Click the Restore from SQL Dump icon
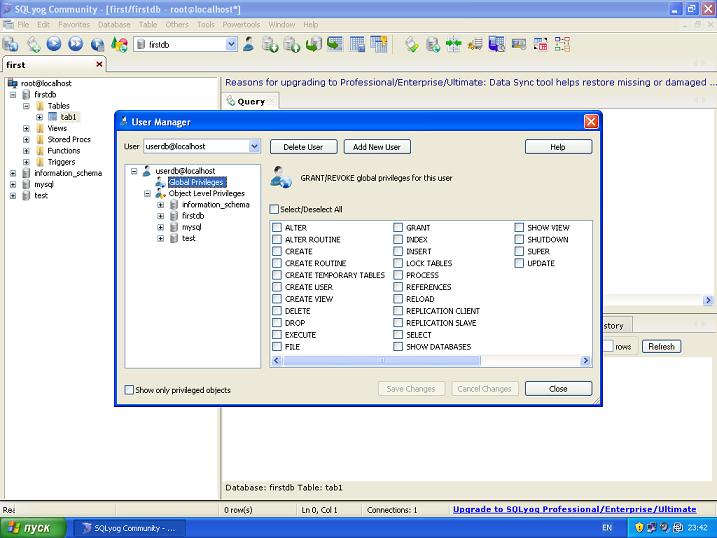717x538 pixels. 313,44
